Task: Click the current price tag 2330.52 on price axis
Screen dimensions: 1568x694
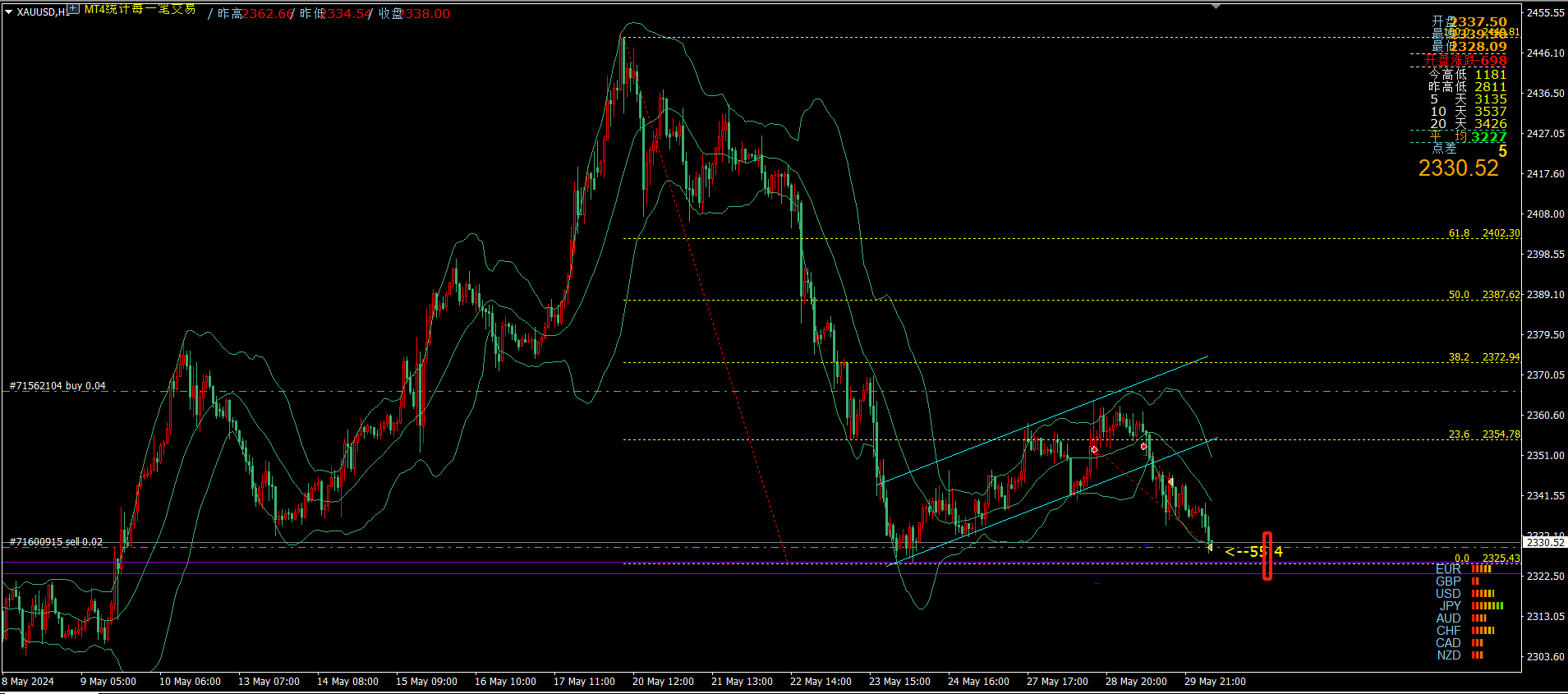Action: [1545, 542]
